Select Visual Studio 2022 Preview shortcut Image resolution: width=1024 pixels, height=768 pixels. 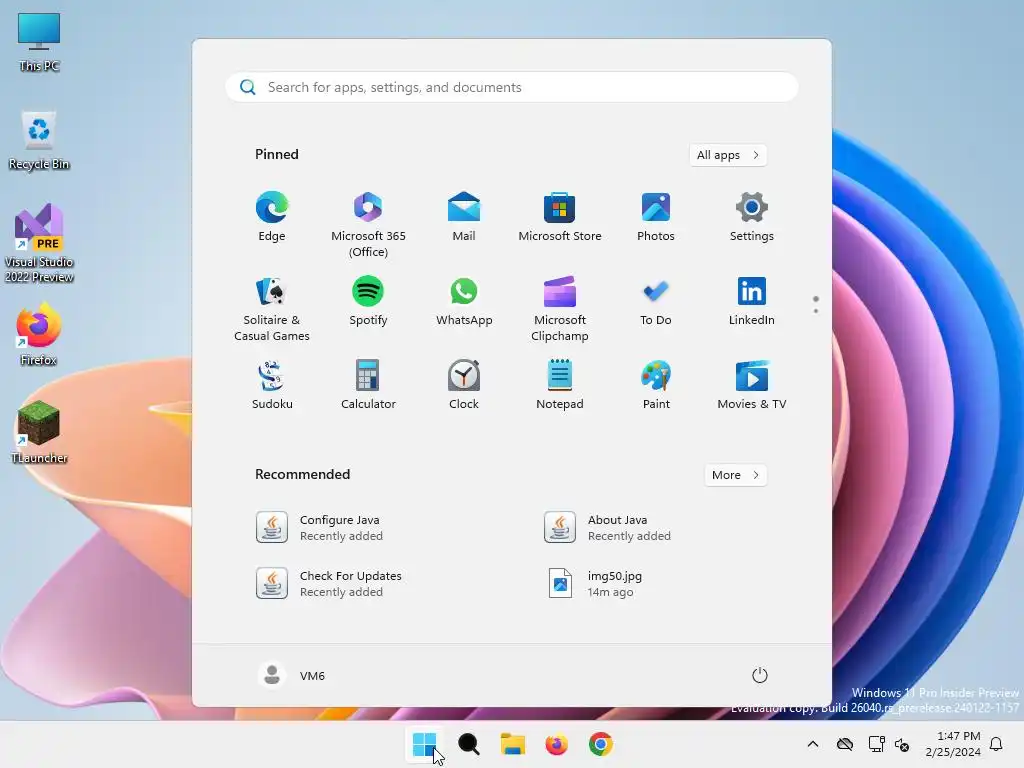tap(39, 243)
